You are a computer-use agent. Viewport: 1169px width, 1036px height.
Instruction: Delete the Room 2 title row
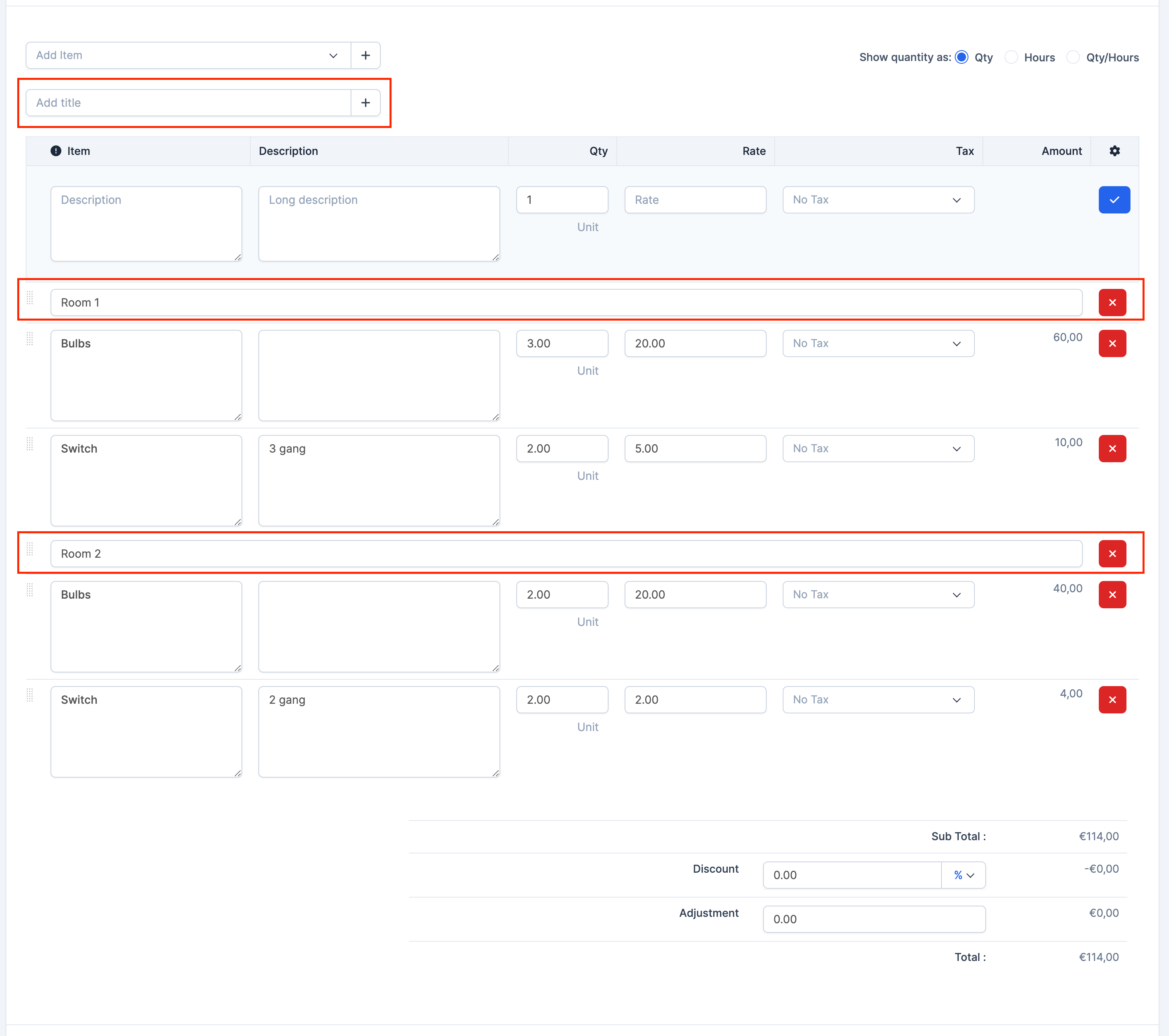pos(1112,554)
